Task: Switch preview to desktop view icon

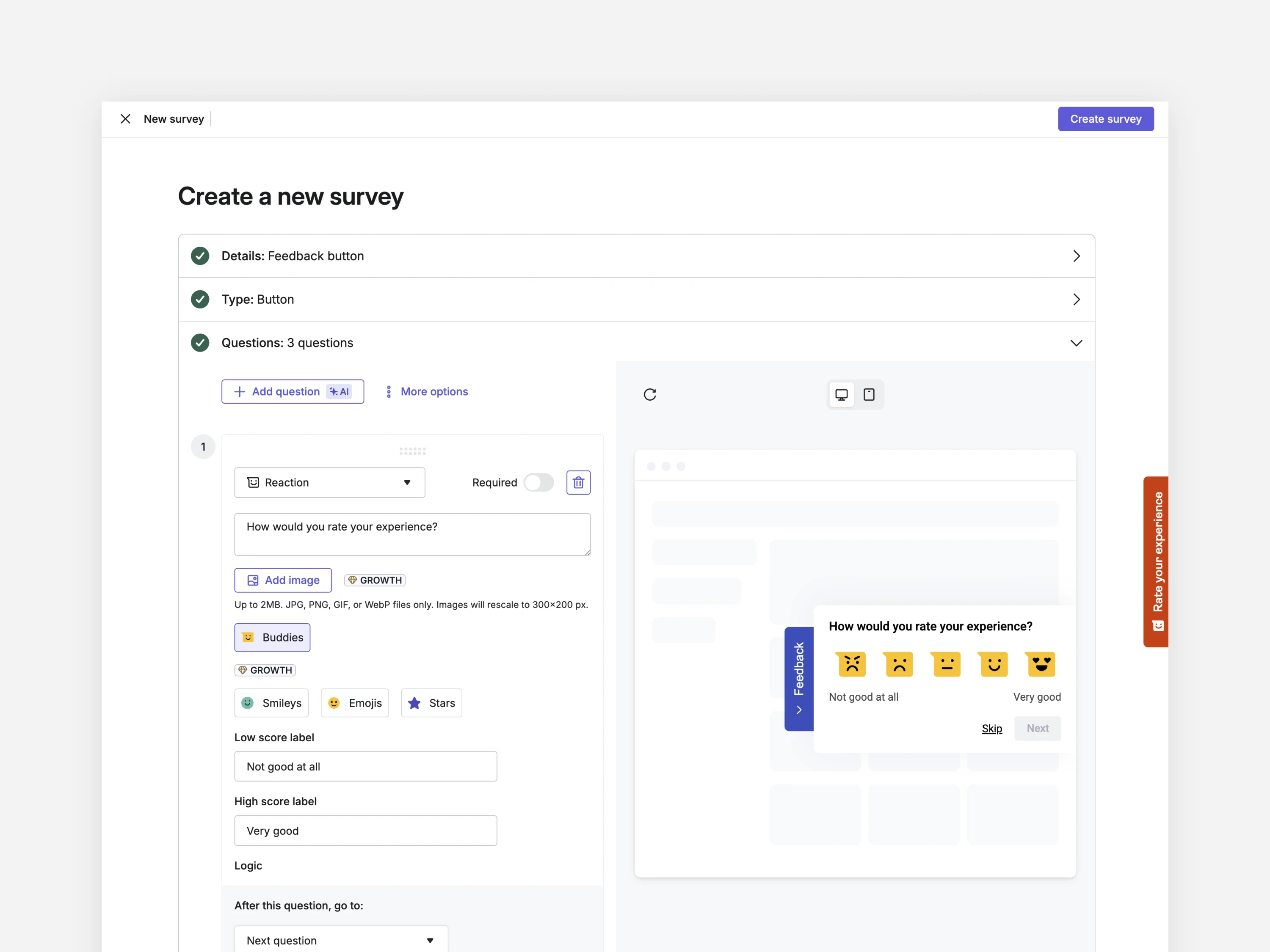Action: (x=841, y=394)
